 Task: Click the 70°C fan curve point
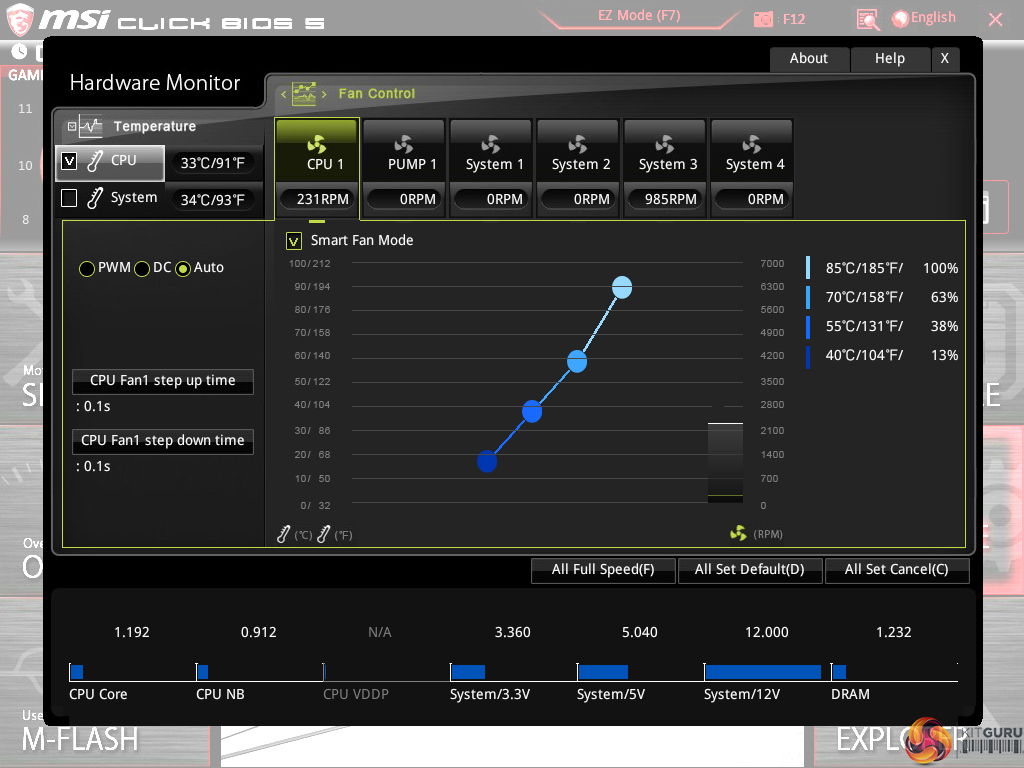tap(577, 361)
